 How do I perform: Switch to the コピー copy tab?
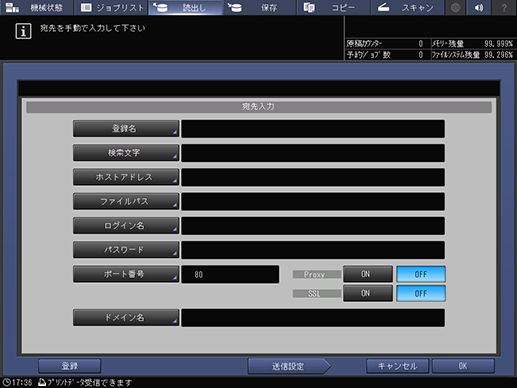[334, 7]
